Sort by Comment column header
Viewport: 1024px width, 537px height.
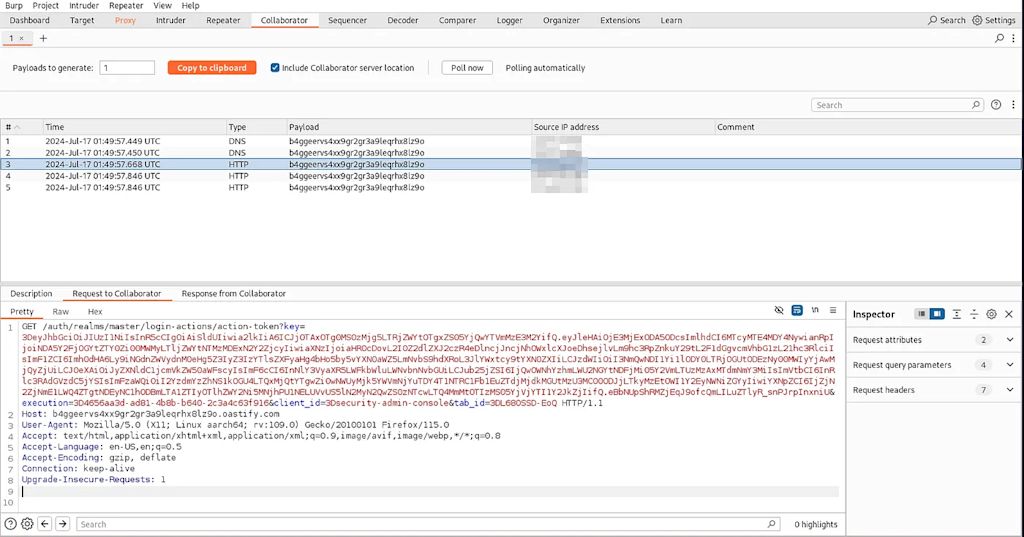click(868, 127)
